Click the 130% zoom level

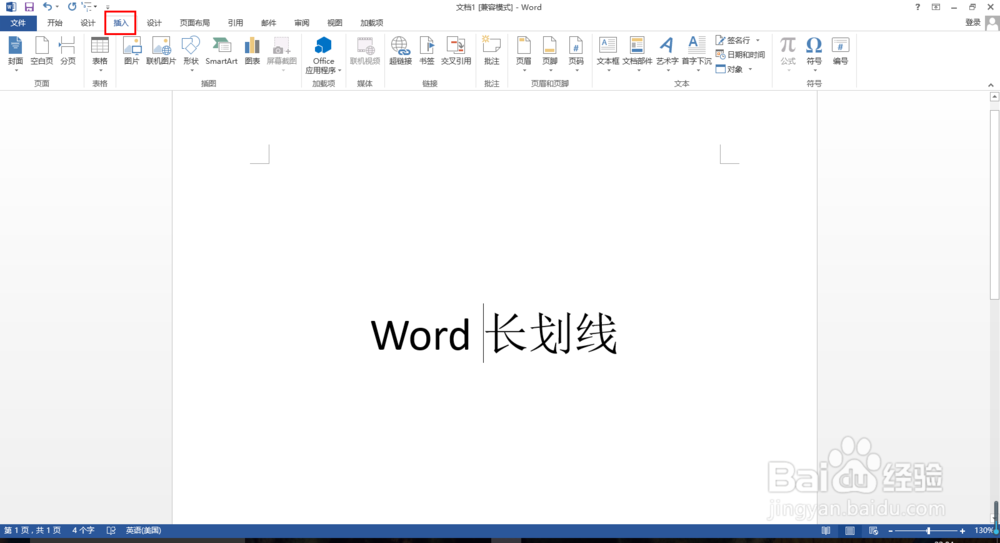pos(983,530)
